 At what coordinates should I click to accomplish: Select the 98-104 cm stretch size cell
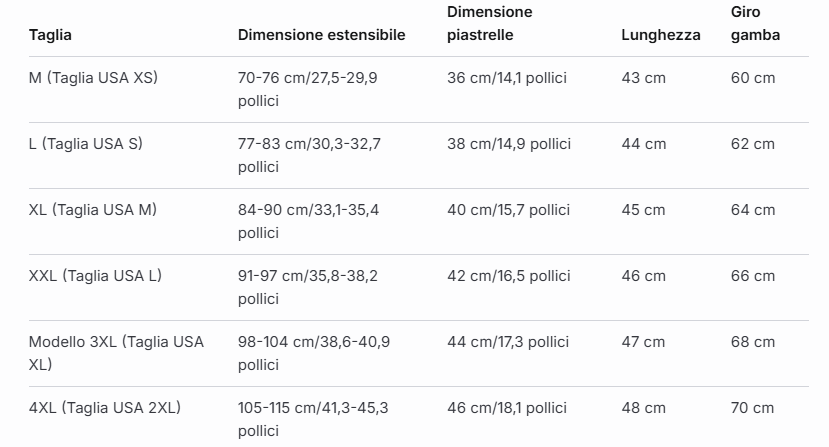314,353
